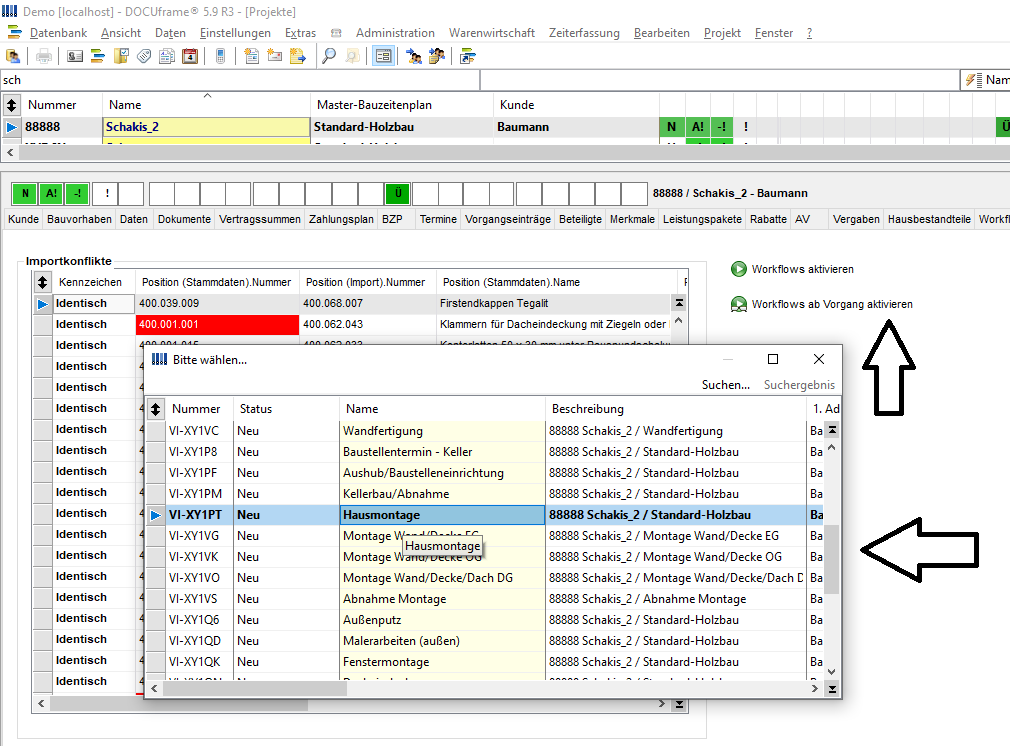
Task: Switch to the Vorgangseinträge tab
Action: click(x=508, y=219)
